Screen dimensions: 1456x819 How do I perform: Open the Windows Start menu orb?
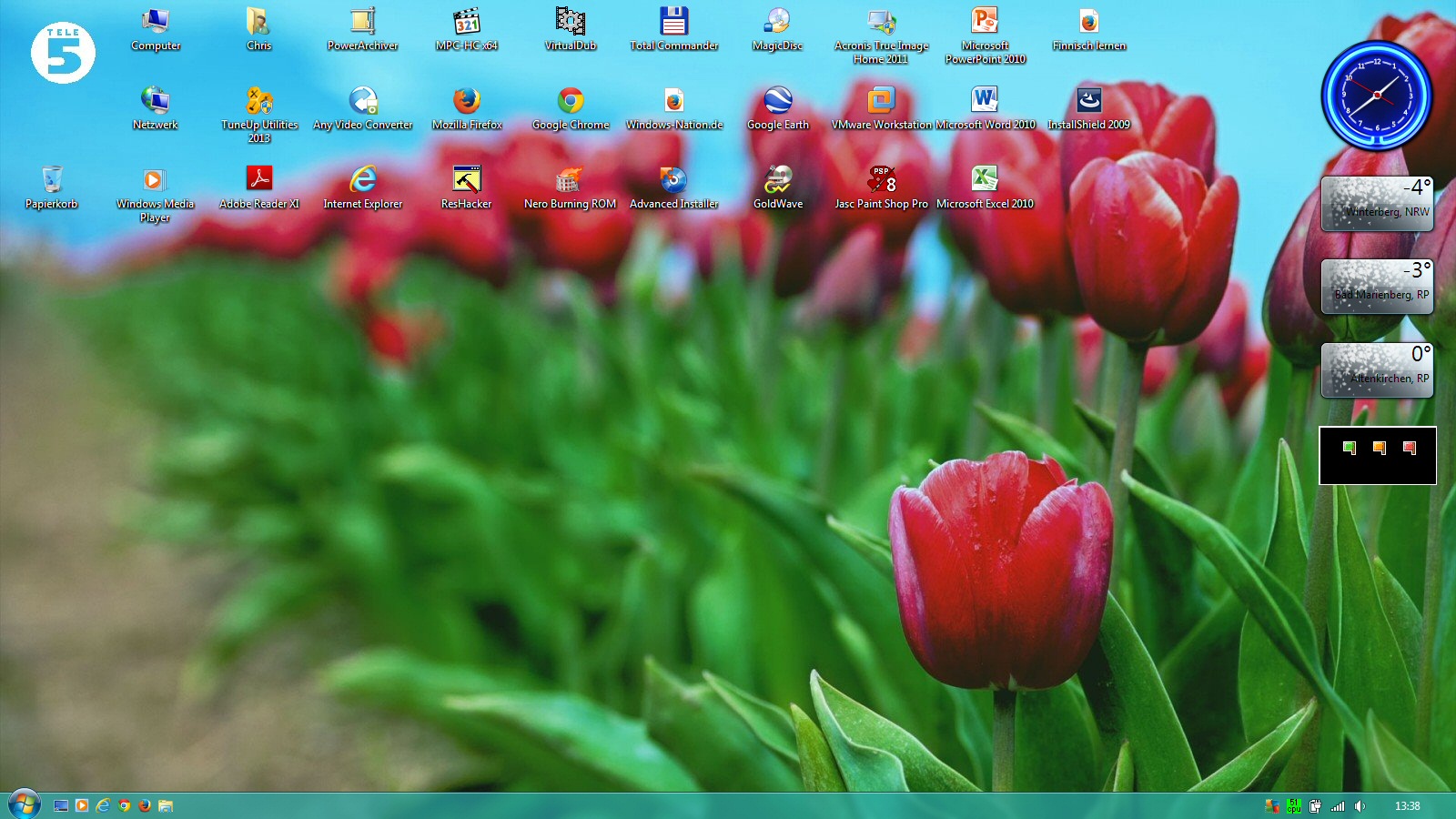(x=24, y=804)
